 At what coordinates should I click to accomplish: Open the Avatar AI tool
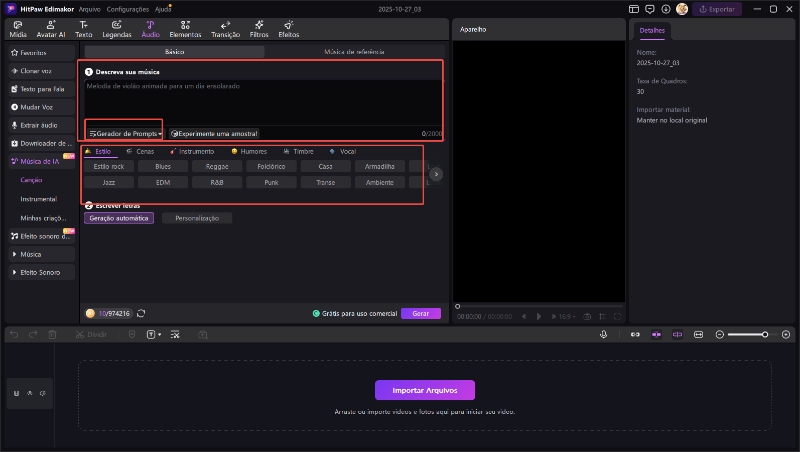click(x=48, y=28)
